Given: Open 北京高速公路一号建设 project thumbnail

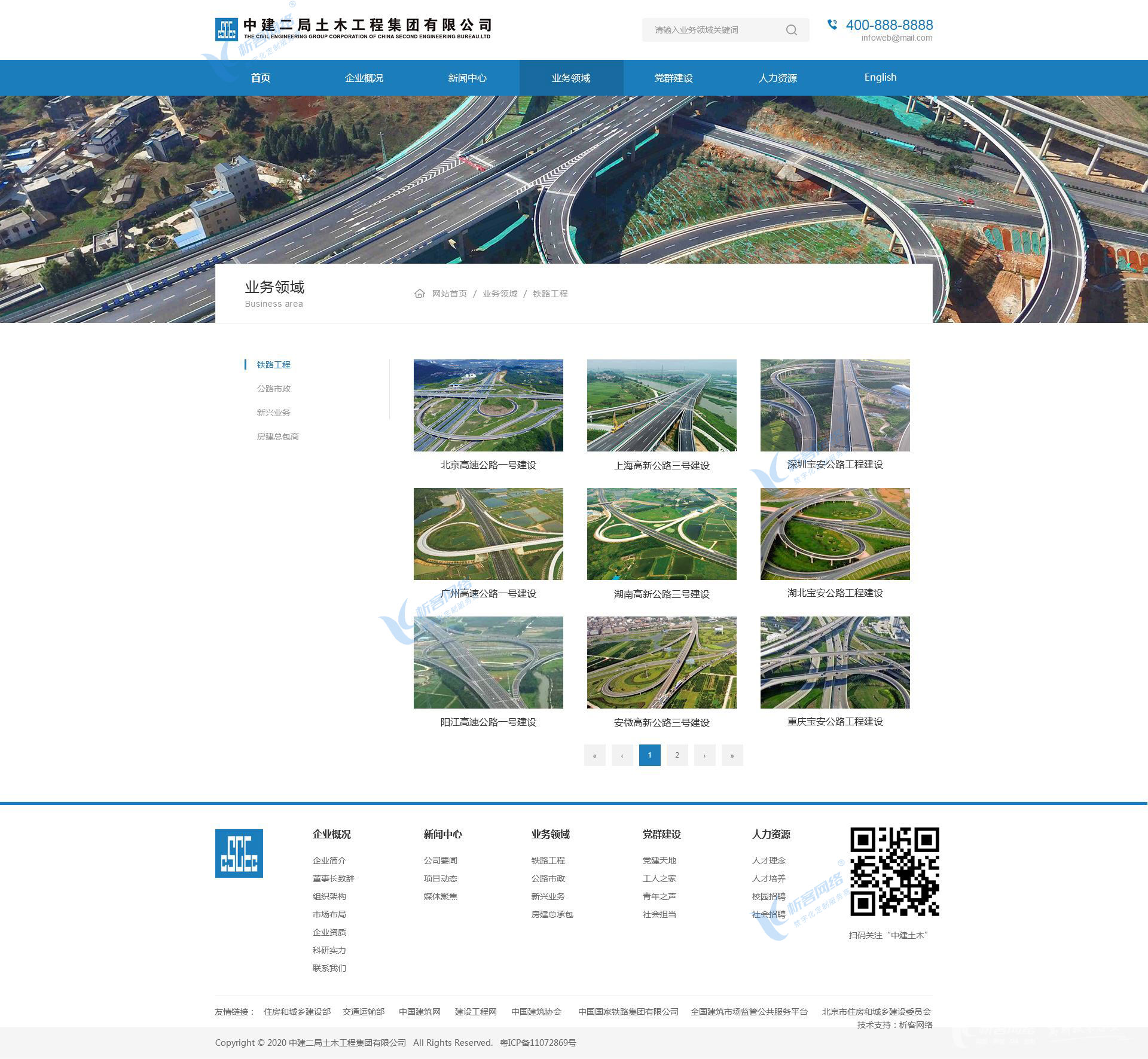Looking at the screenshot, I should coord(488,405).
